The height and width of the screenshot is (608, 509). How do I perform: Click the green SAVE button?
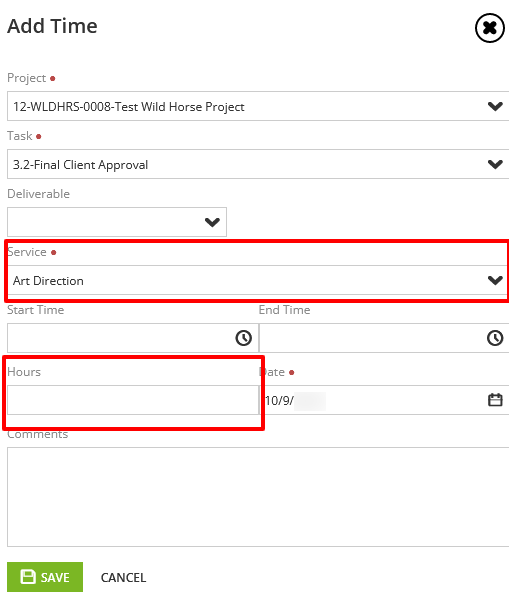coord(45,577)
